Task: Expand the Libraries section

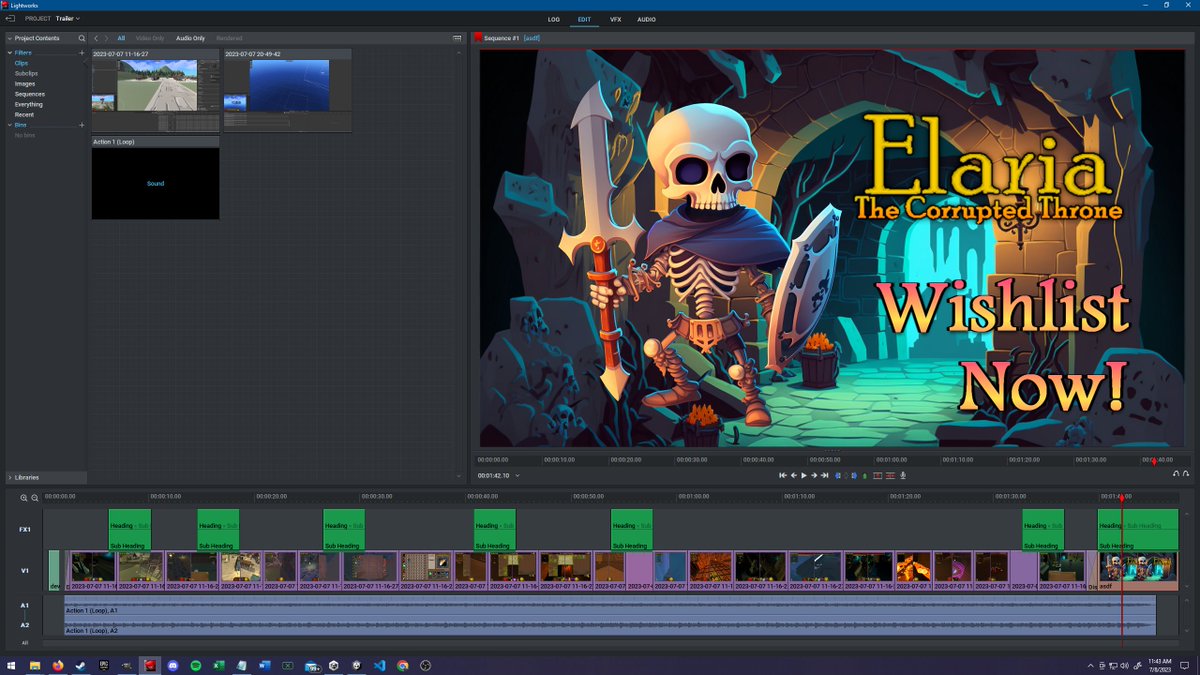Action: tap(10, 478)
